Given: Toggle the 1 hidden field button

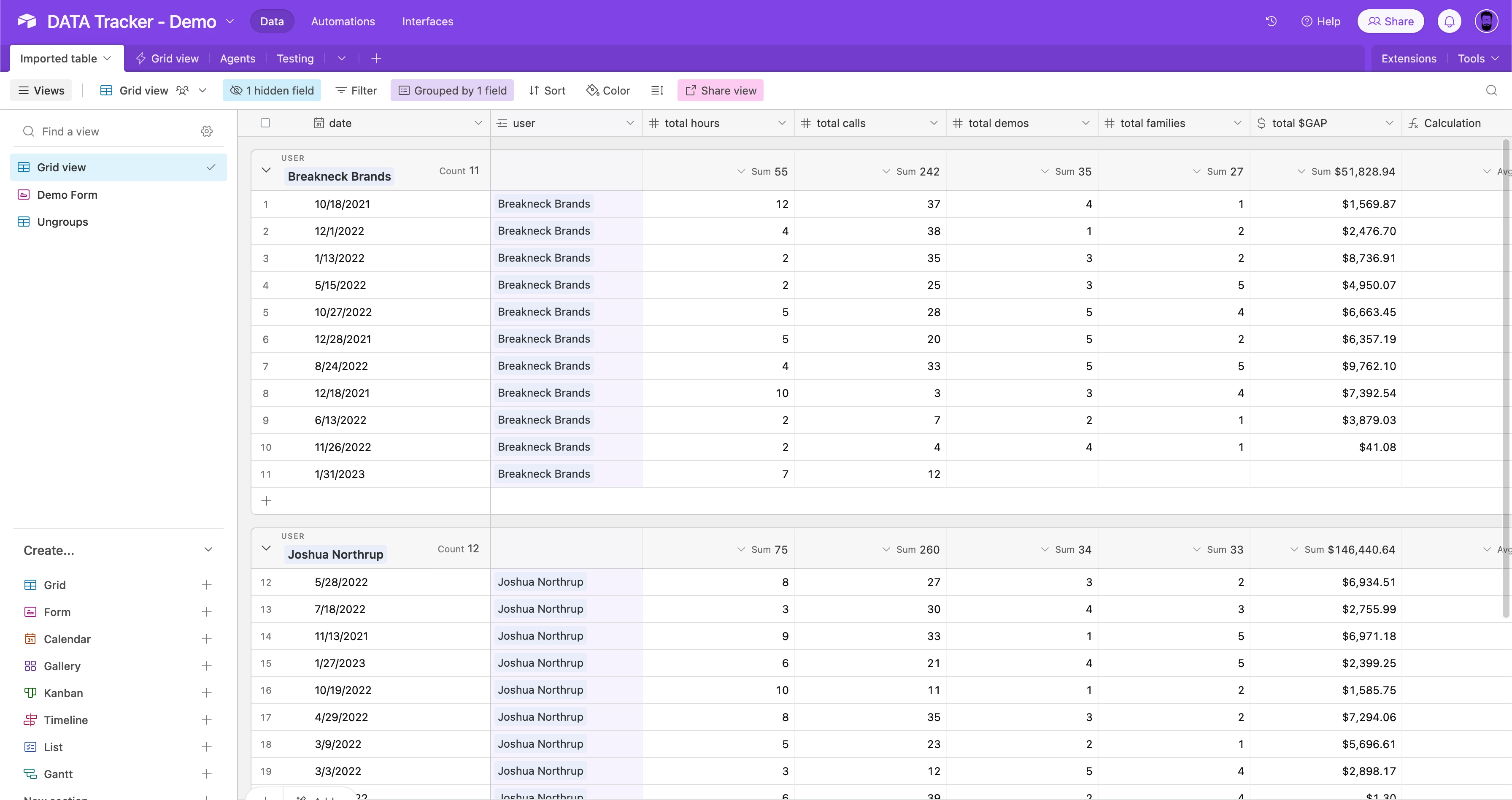Looking at the screenshot, I should point(272,90).
